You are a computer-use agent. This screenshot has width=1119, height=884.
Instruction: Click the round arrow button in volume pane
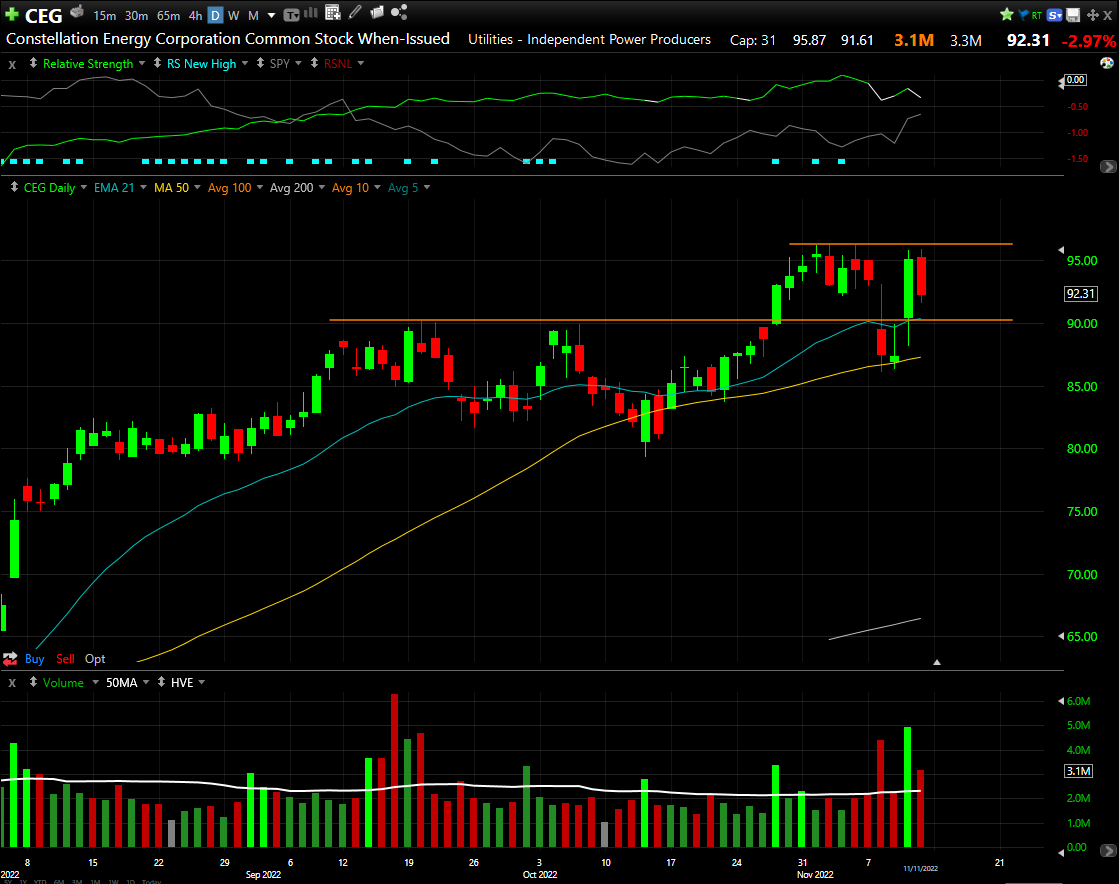pos(1108,850)
